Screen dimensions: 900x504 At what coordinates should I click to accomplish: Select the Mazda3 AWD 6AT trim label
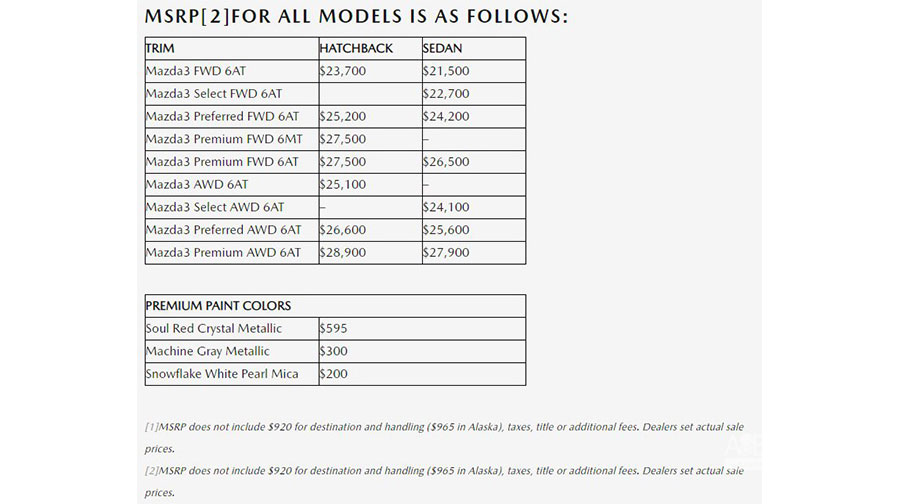pyautogui.click(x=197, y=184)
